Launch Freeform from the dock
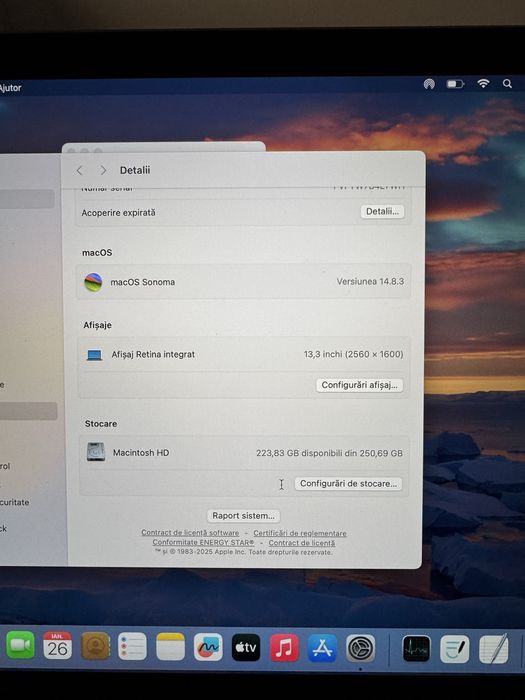525x700 pixels. (x=208, y=647)
